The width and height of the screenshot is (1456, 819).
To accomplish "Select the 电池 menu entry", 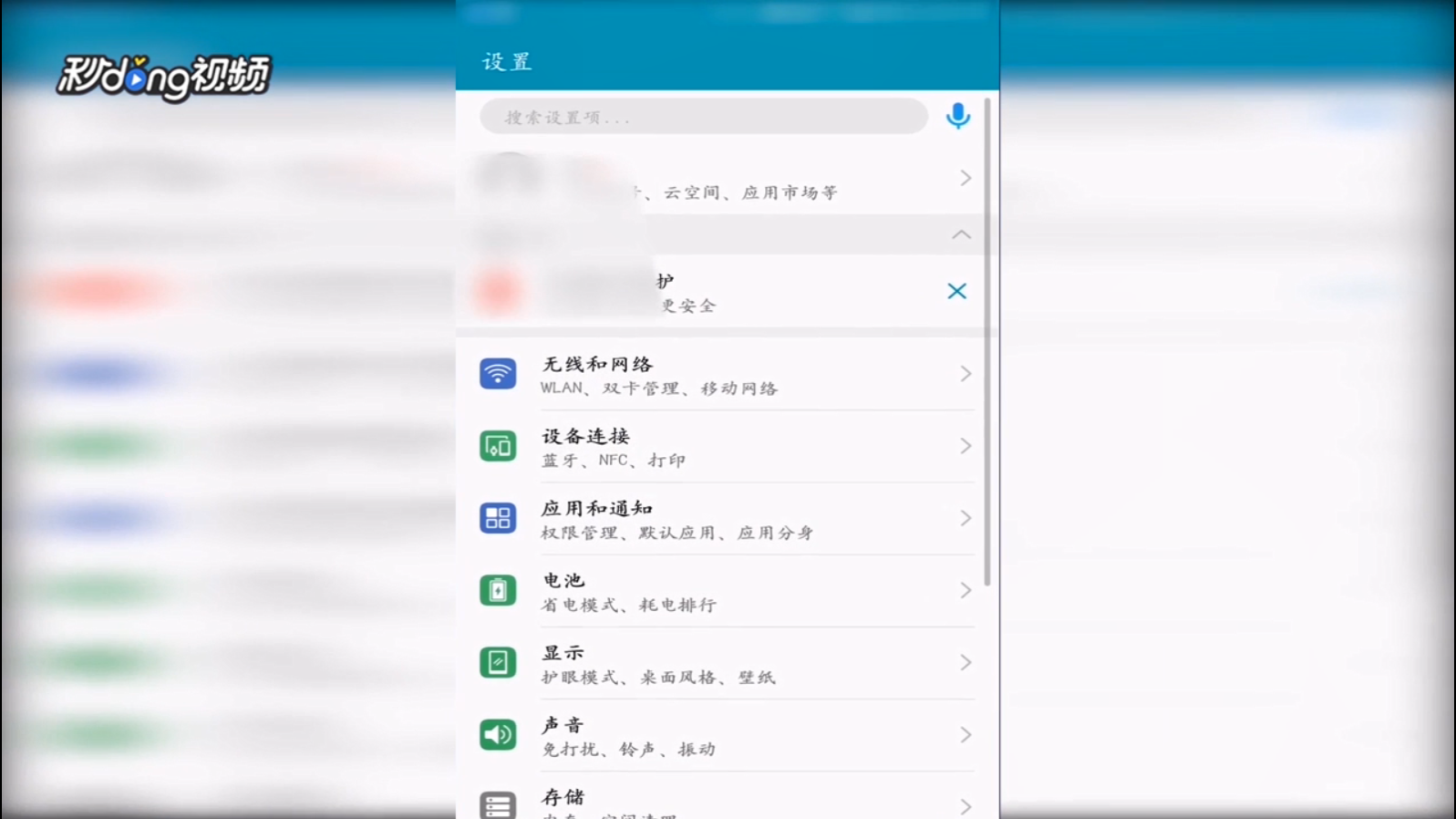I will pyautogui.click(x=727, y=590).
